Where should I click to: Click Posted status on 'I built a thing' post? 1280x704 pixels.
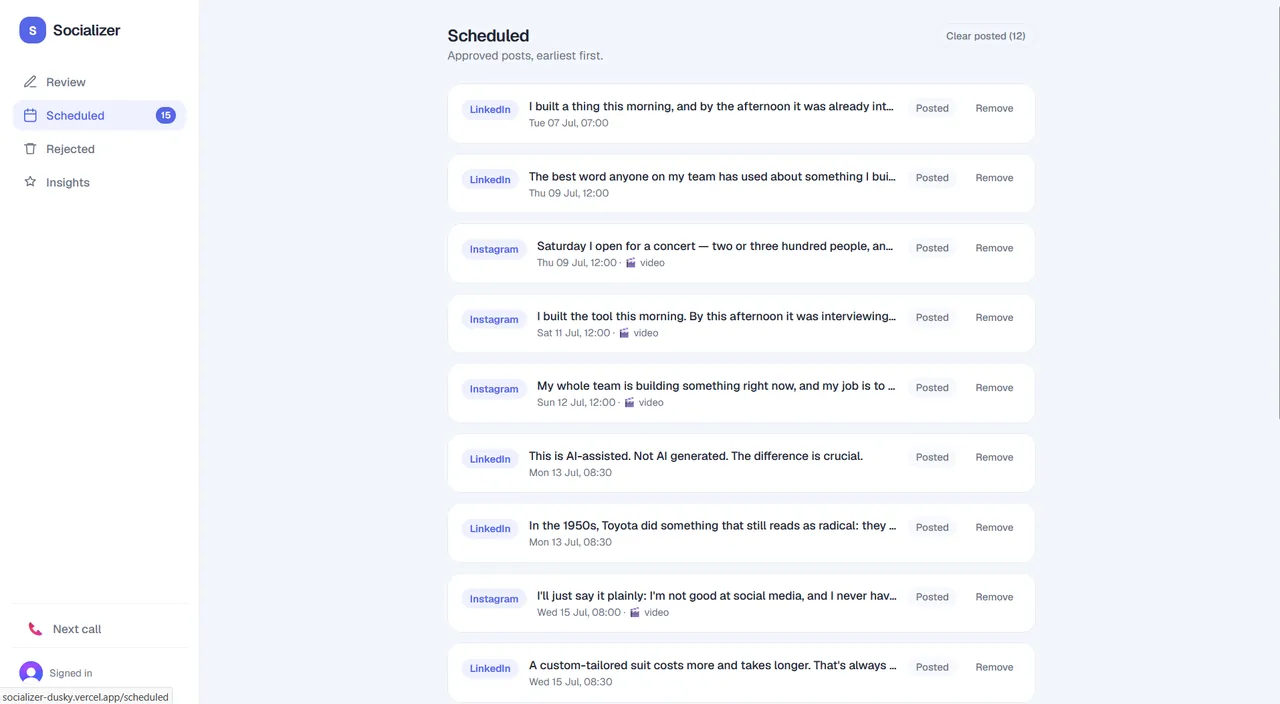coord(932,108)
